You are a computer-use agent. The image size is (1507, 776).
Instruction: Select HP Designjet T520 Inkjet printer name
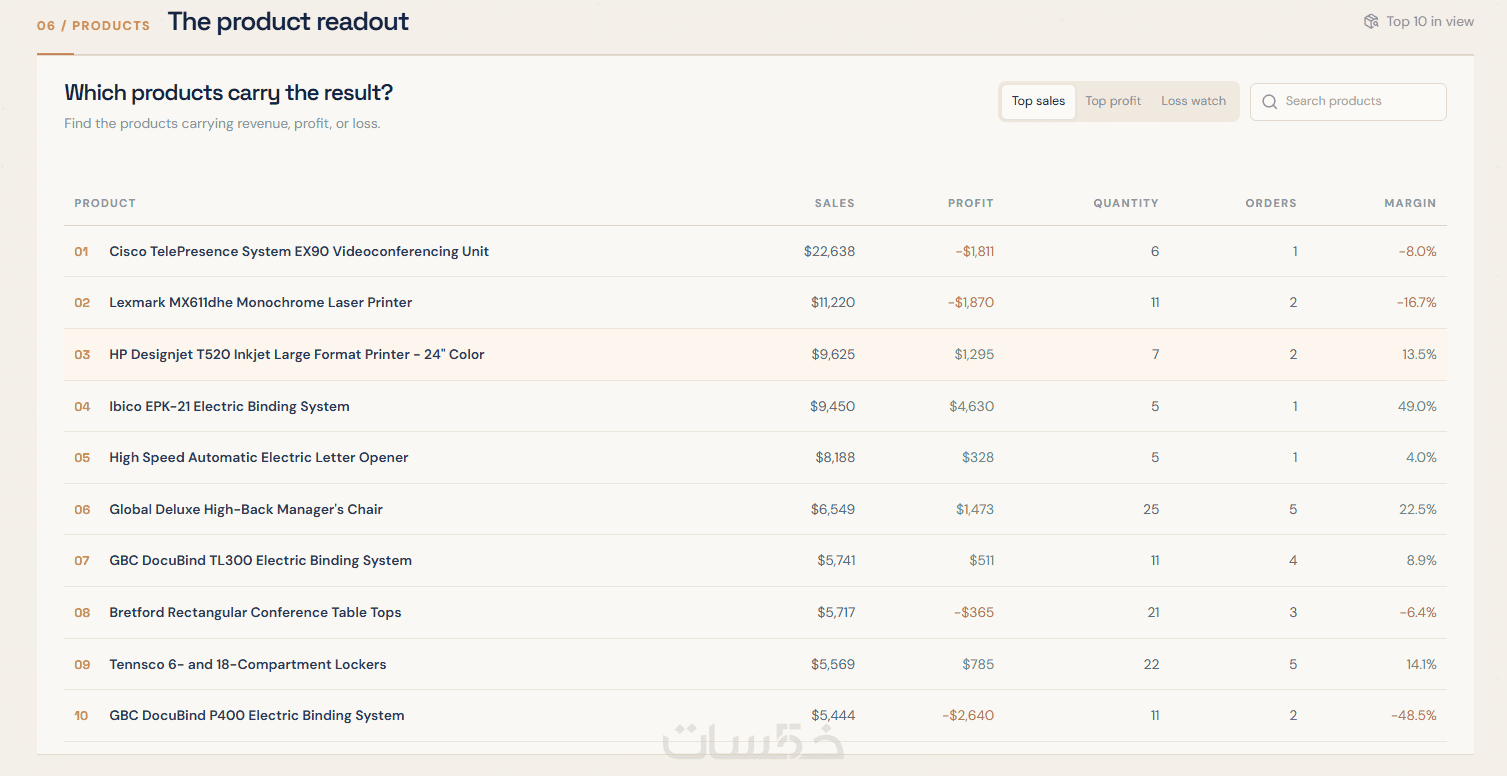pyautogui.click(x=297, y=355)
